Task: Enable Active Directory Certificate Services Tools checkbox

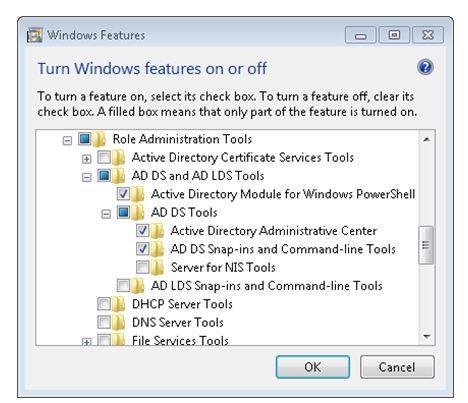Action: coord(104,157)
